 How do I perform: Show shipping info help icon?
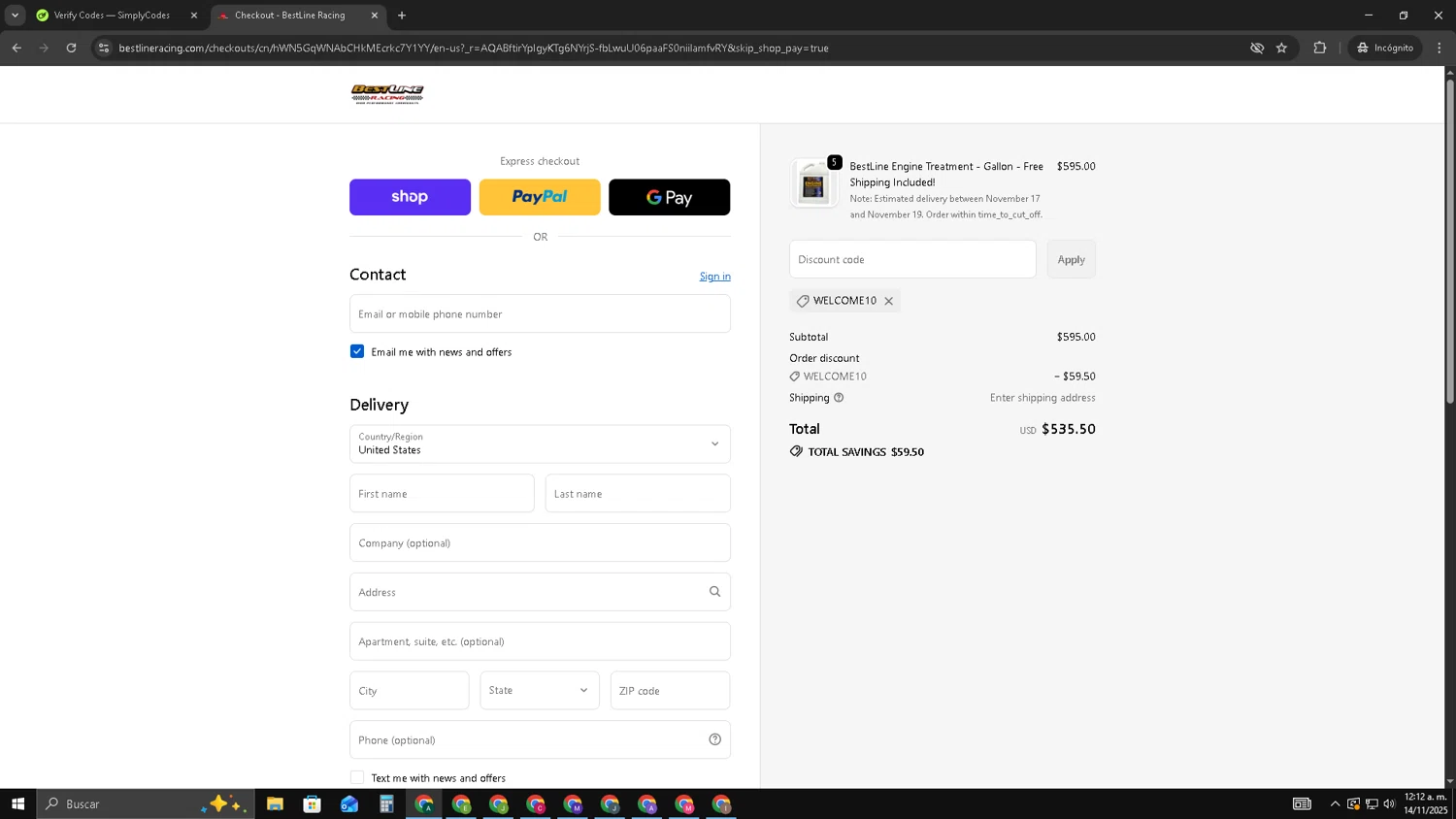click(839, 398)
